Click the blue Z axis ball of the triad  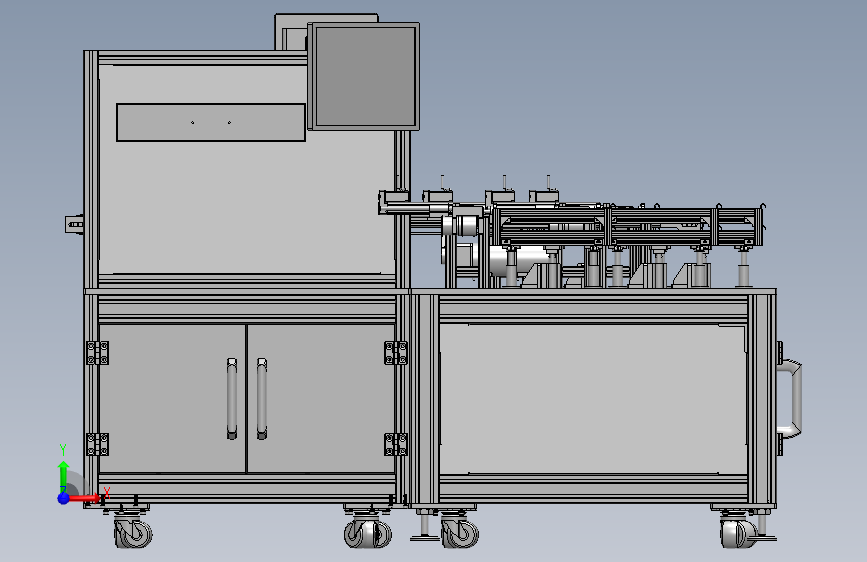click(x=64, y=498)
